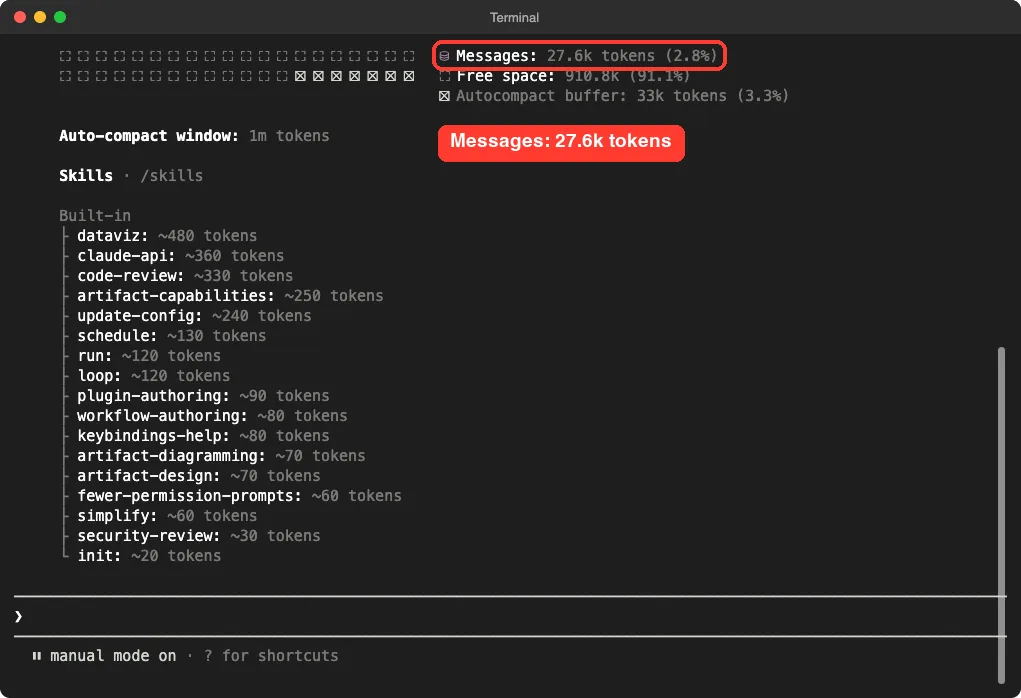This screenshot has width=1021, height=698.
Task: Select the 'schedule: ~130 tokens' row
Action: pos(171,336)
